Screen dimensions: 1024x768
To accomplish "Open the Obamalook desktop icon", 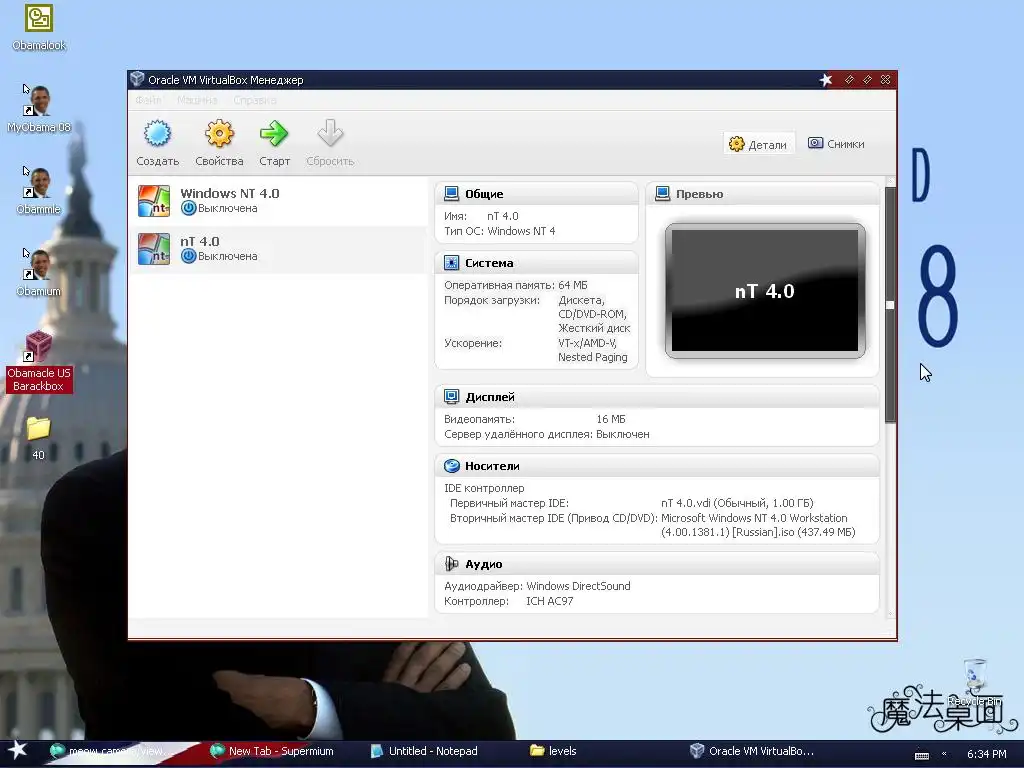I will [x=39, y=27].
